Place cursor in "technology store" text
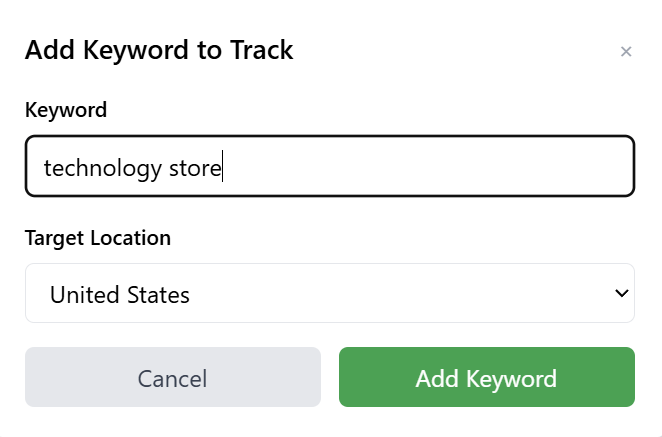 pyautogui.click(x=132, y=167)
